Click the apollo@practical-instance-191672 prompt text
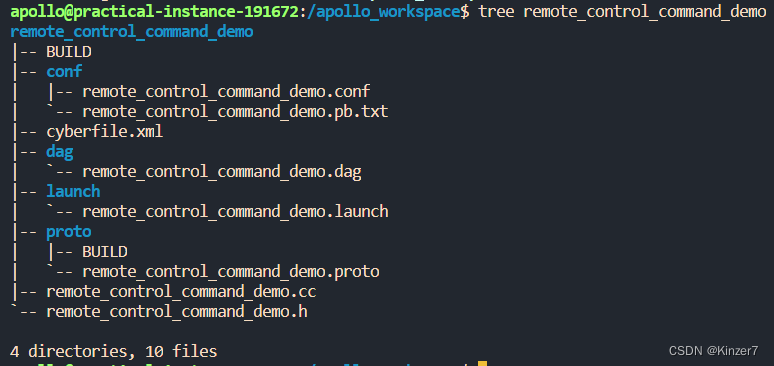This screenshot has width=774, height=366. 156,12
